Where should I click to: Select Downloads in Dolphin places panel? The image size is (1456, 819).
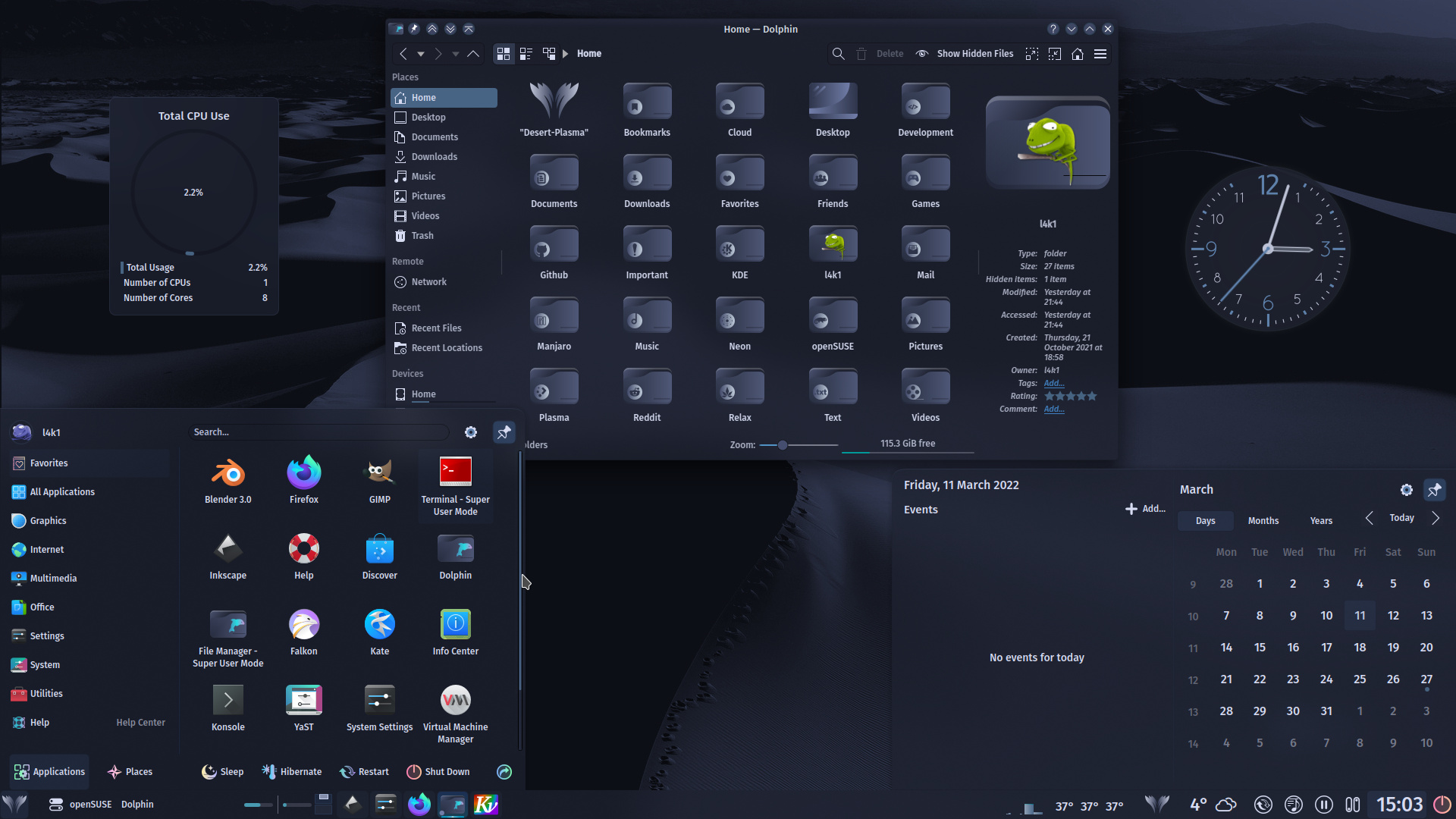point(444,157)
